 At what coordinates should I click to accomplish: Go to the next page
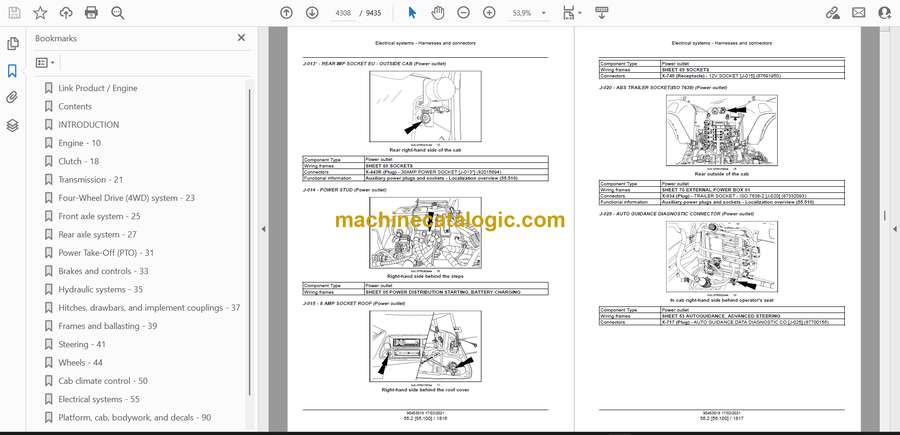coord(312,13)
